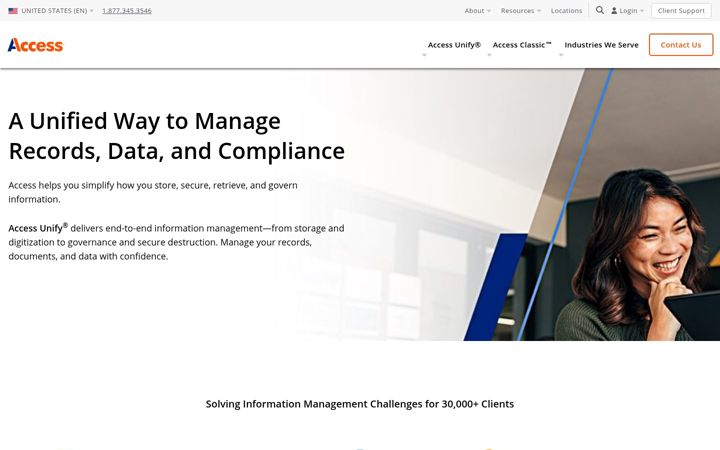Click Solving Information Management Challenges heading

coord(360,404)
